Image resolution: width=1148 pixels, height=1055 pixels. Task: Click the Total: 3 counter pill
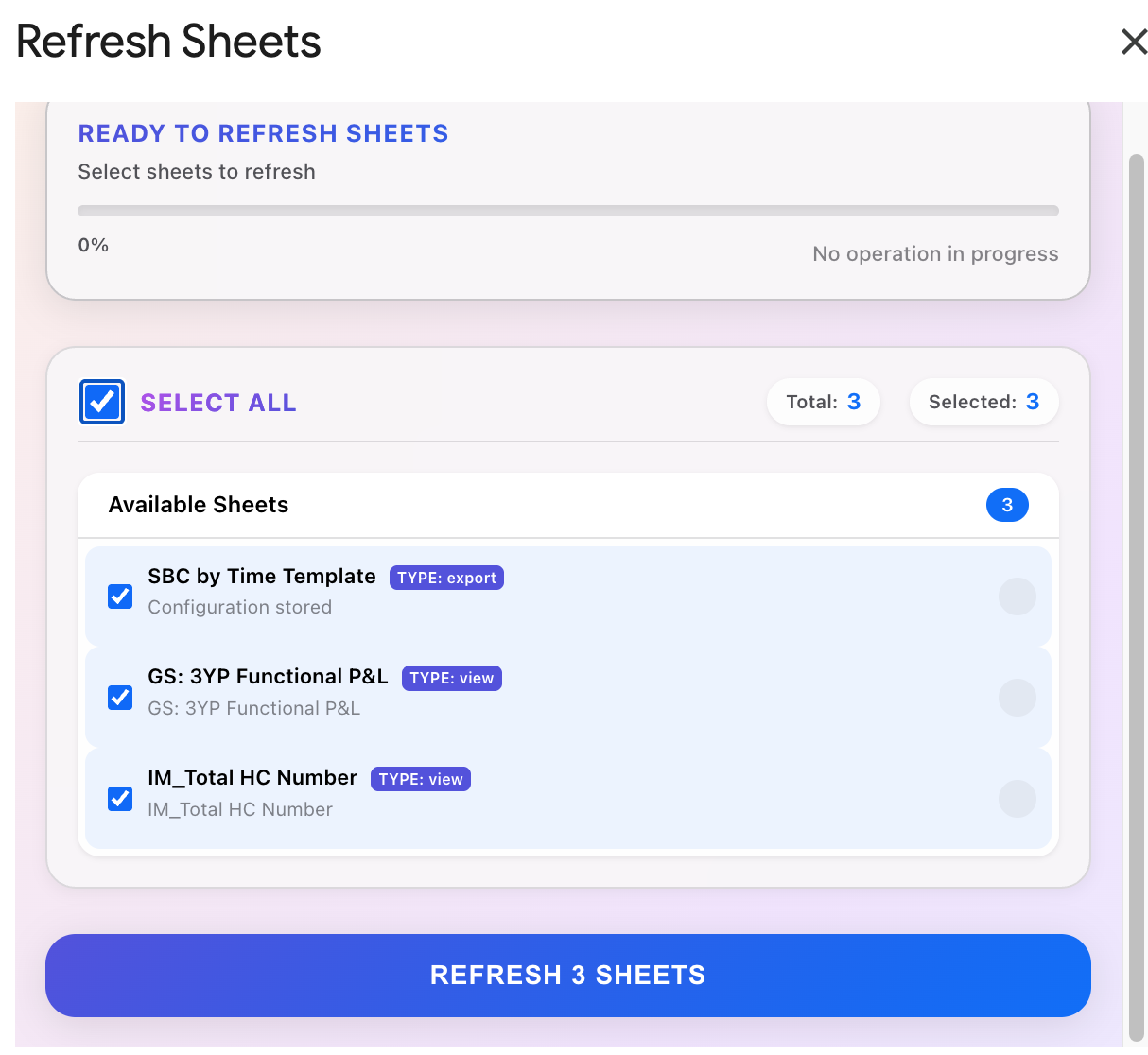coord(823,402)
